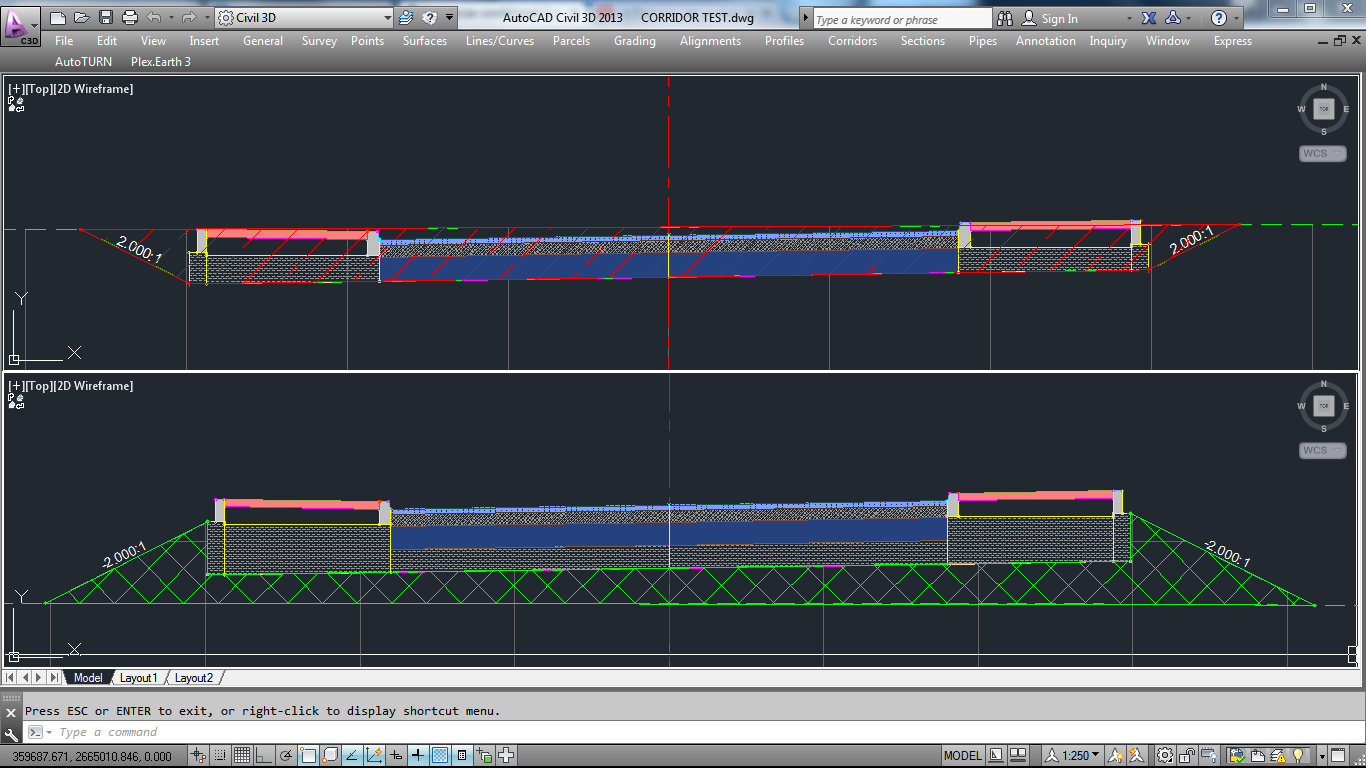1366x768 pixels.
Task: Toggle Transparency display in status bar
Action: [440, 755]
